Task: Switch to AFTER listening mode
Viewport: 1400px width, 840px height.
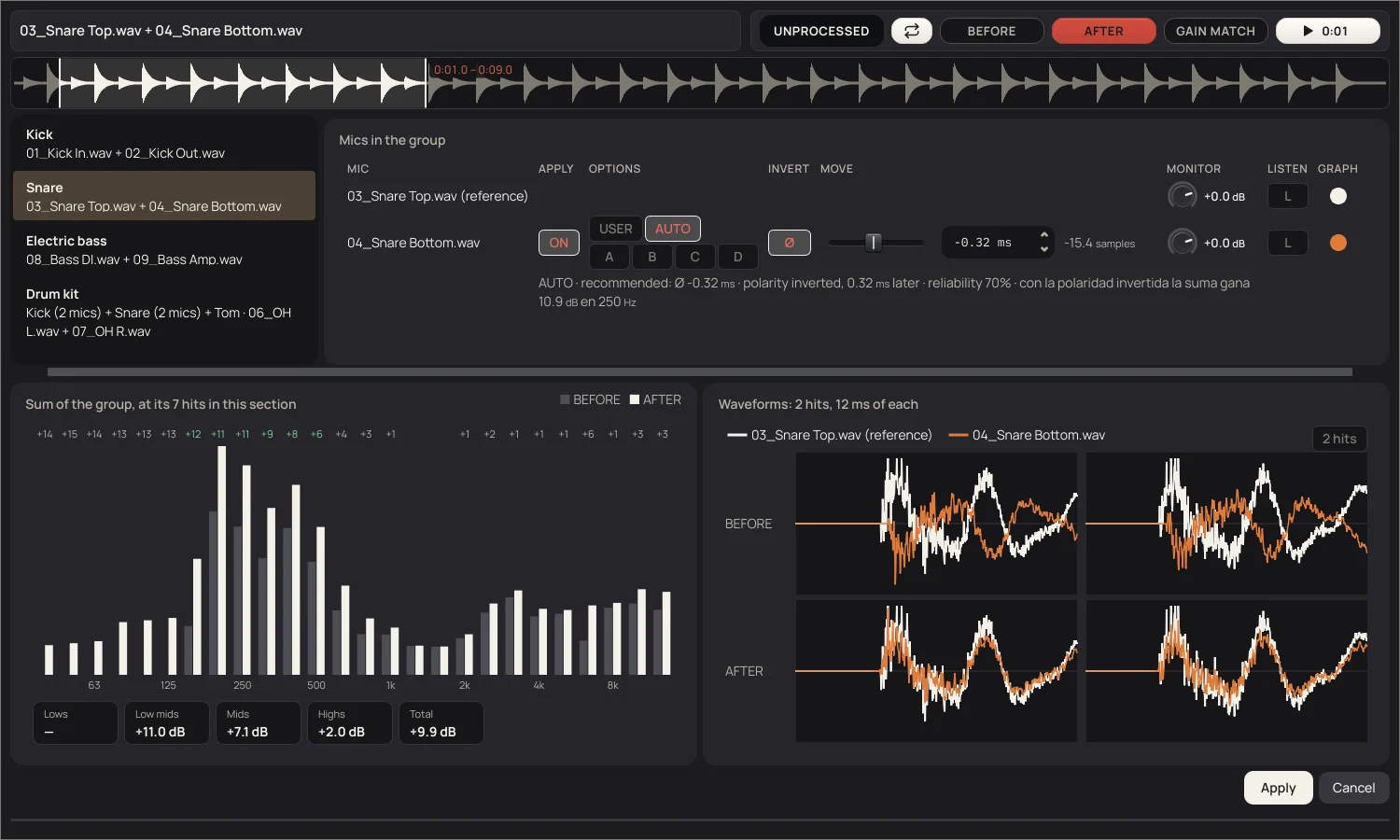Action: 1104,31
